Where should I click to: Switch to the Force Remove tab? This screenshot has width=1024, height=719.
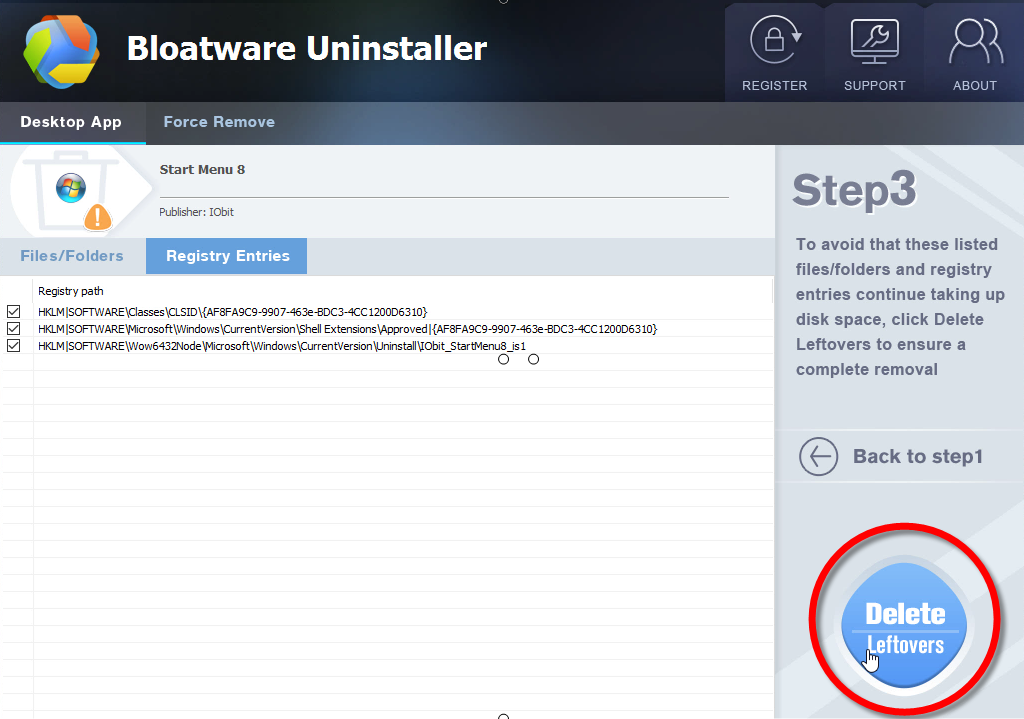tap(219, 122)
